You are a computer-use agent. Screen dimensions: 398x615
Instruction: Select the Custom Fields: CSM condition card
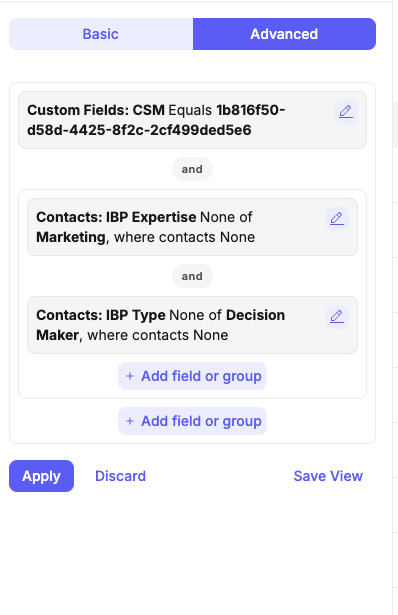coord(192,120)
